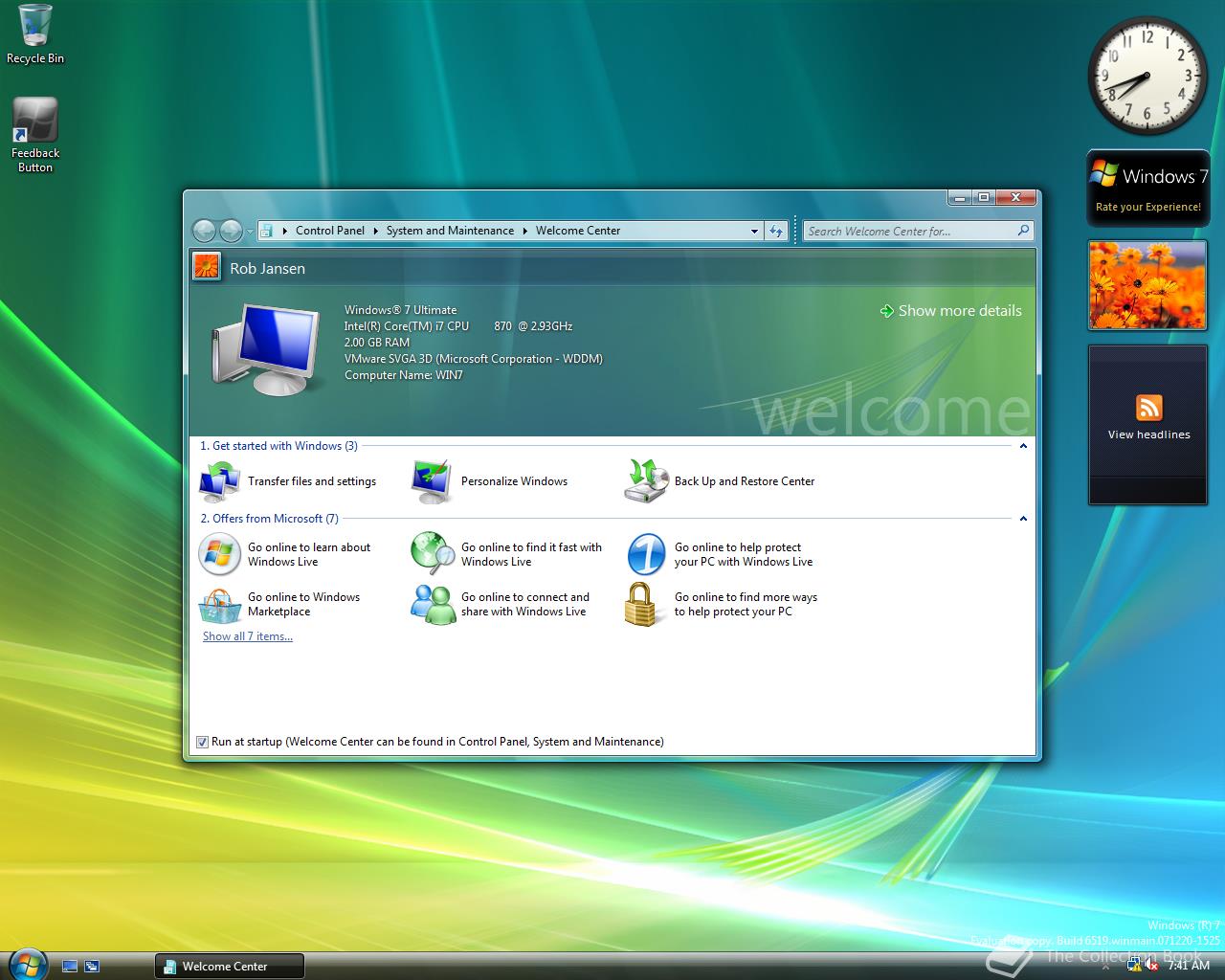The image size is (1225, 980).
Task: Expand arrow between Control Panel and System and Maintenance
Action: point(376,231)
